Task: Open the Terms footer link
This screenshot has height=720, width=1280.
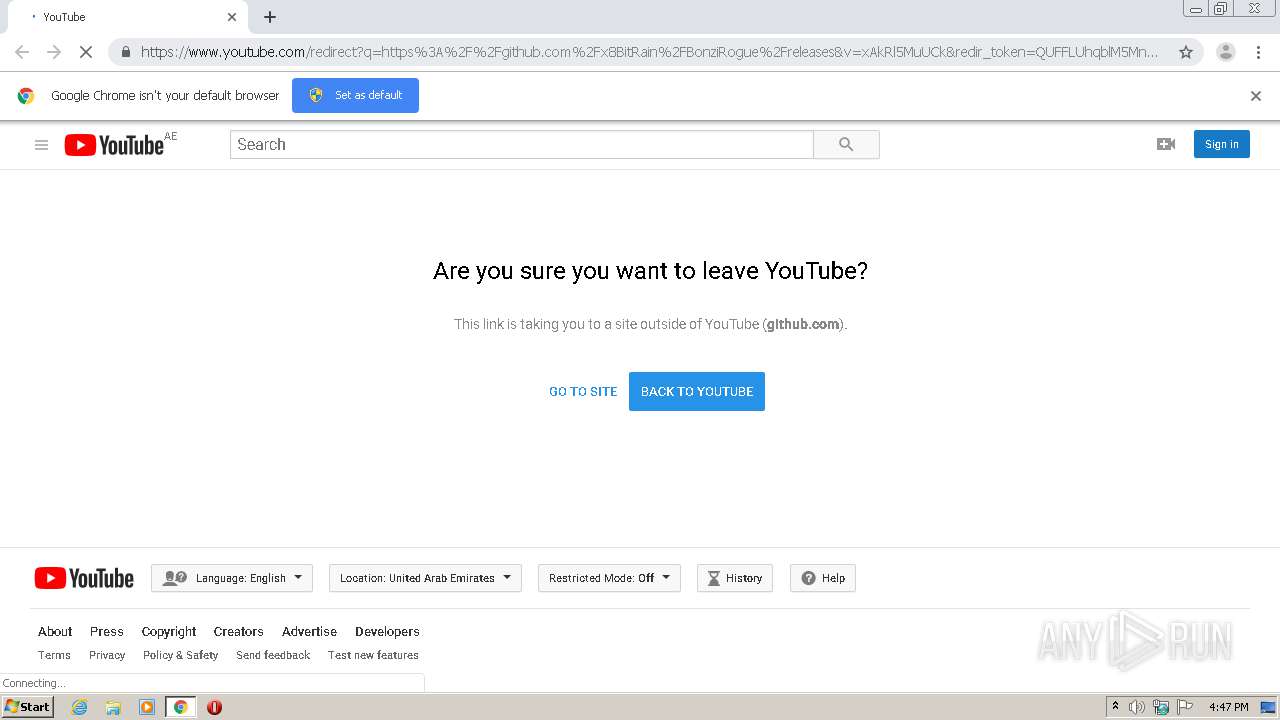Action: pos(54,656)
